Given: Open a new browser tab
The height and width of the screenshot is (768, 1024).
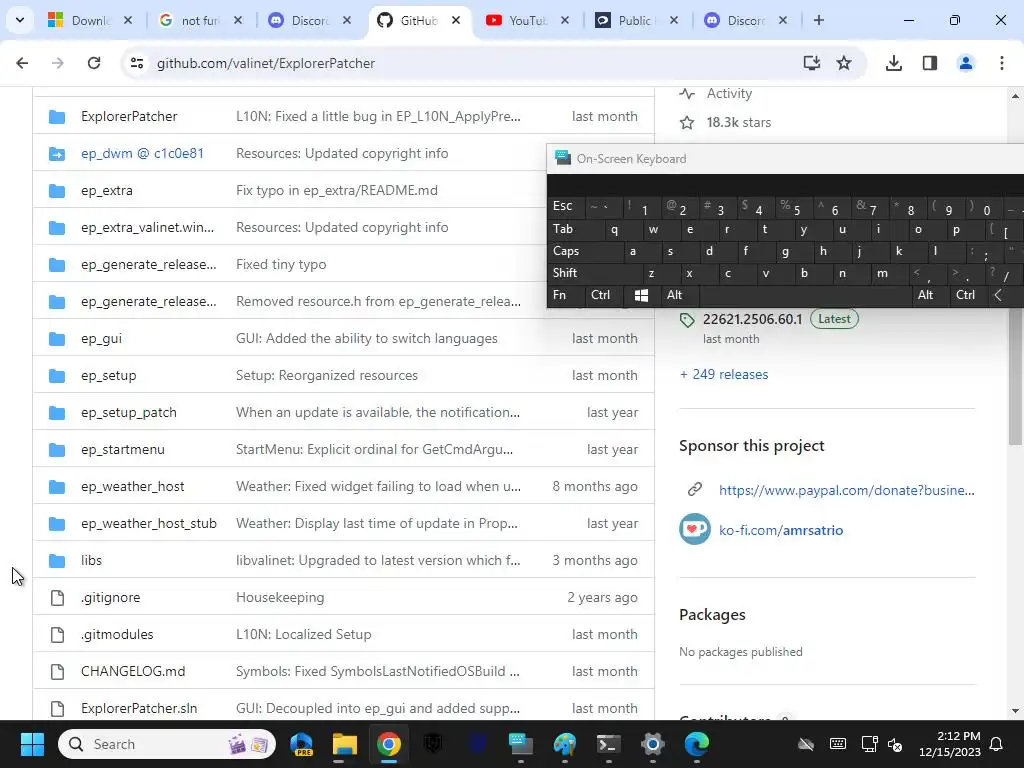Looking at the screenshot, I should [x=818, y=20].
